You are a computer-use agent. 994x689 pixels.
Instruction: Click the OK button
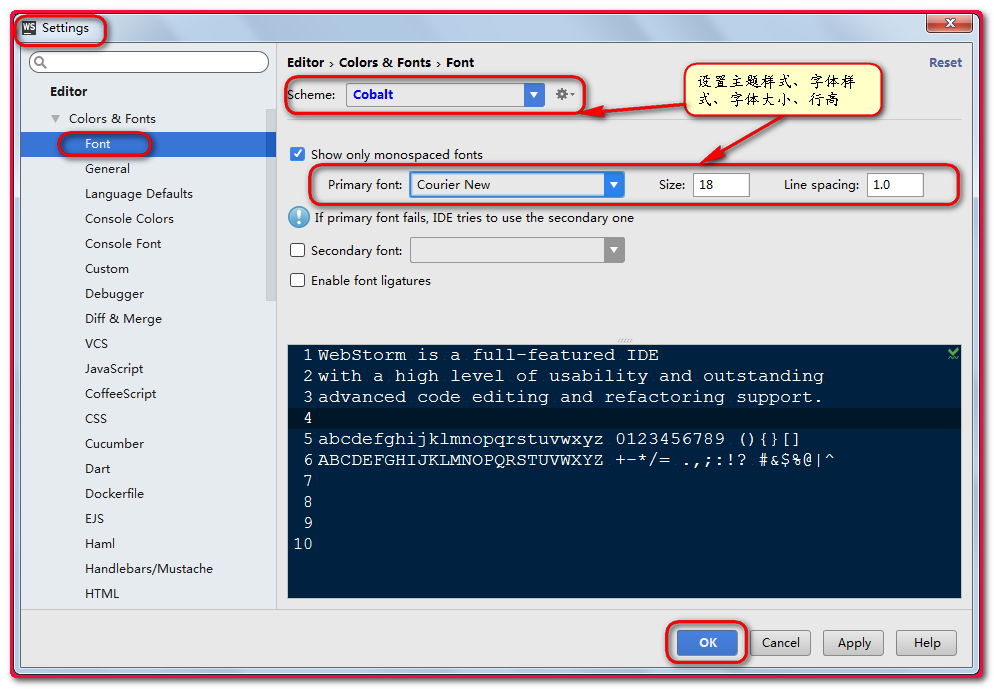click(707, 643)
